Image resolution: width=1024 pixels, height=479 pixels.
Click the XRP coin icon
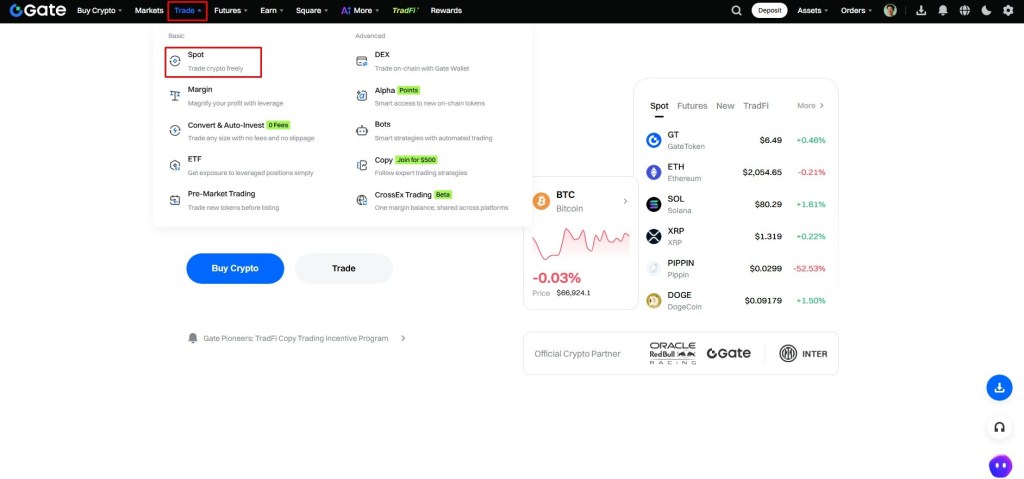(654, 237)
